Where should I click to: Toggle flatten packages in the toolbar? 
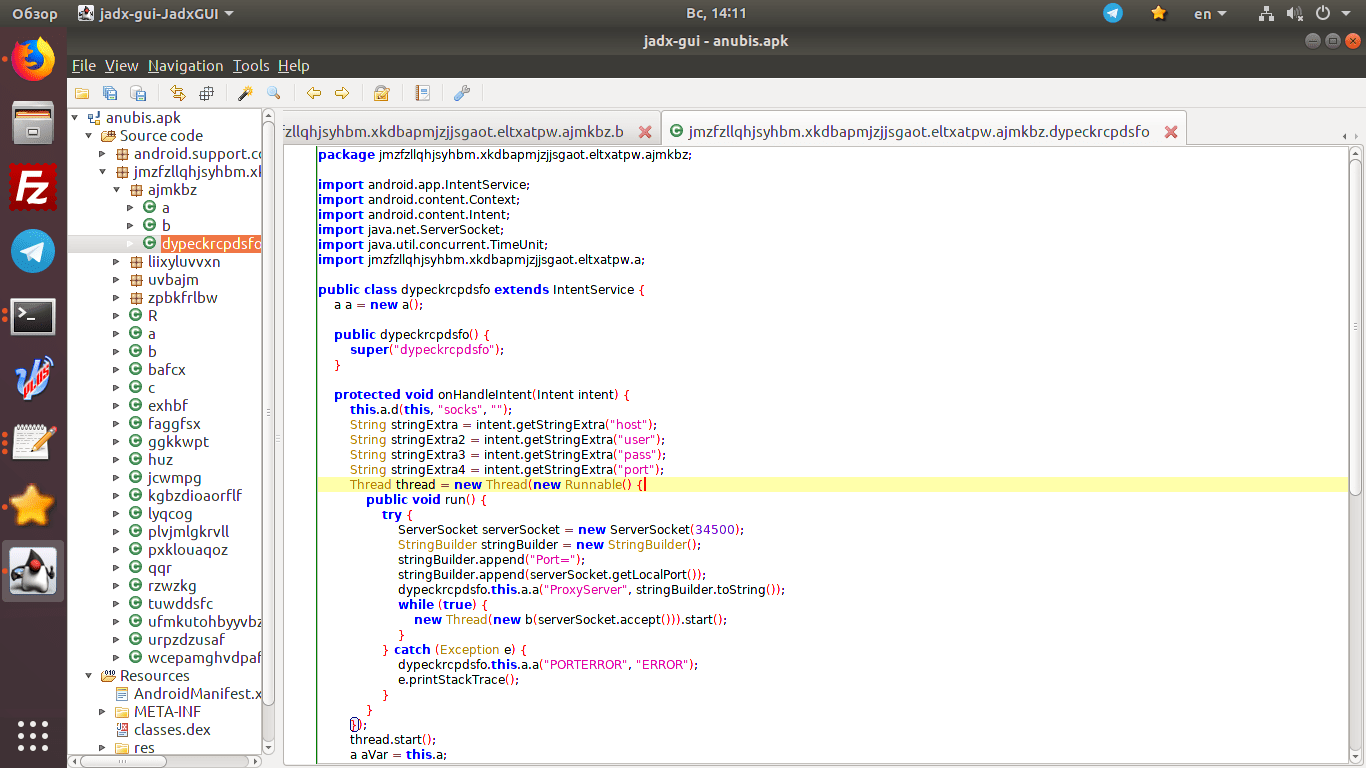206,93
